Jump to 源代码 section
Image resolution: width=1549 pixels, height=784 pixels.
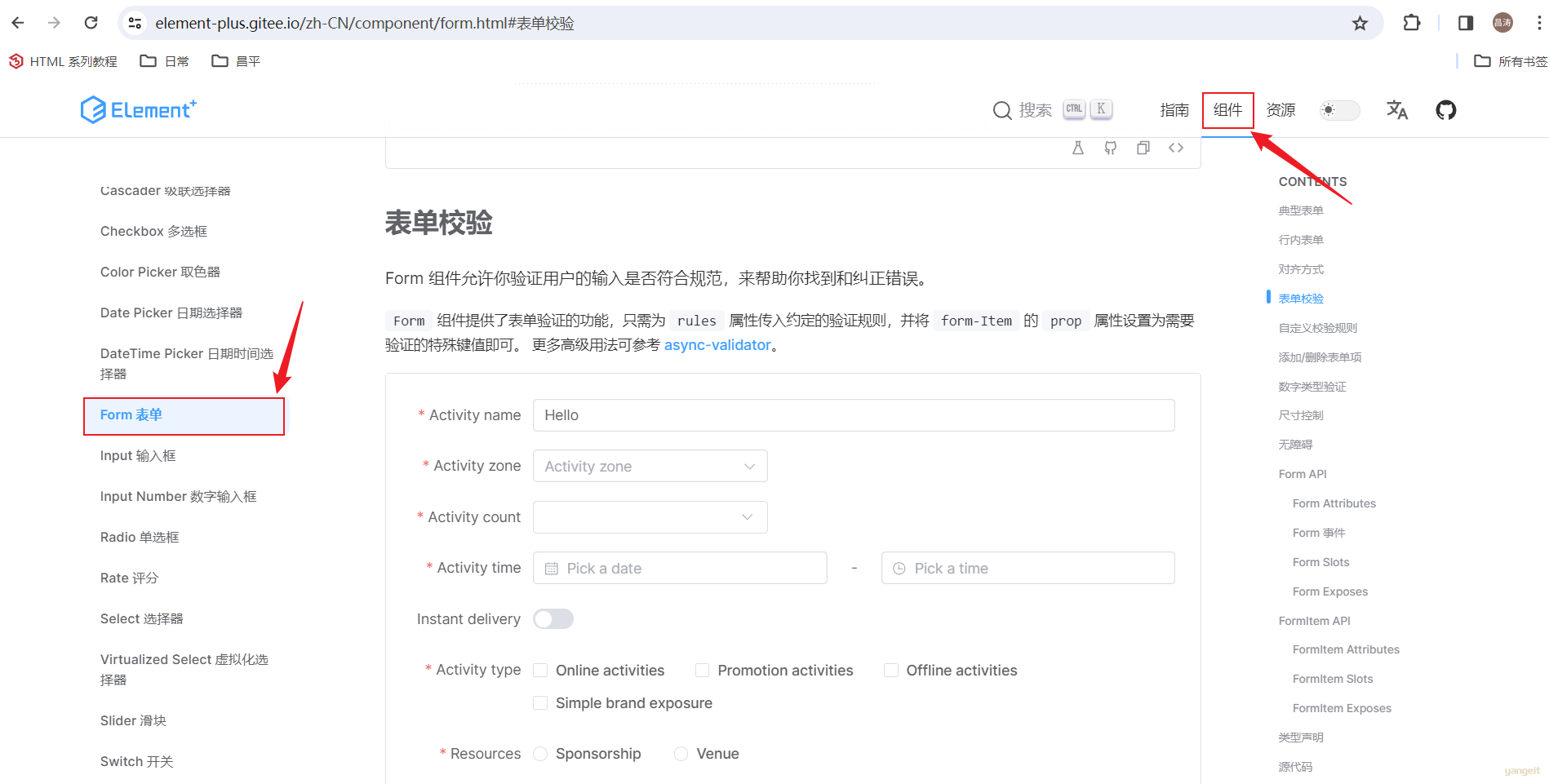tap(1295, 767)
